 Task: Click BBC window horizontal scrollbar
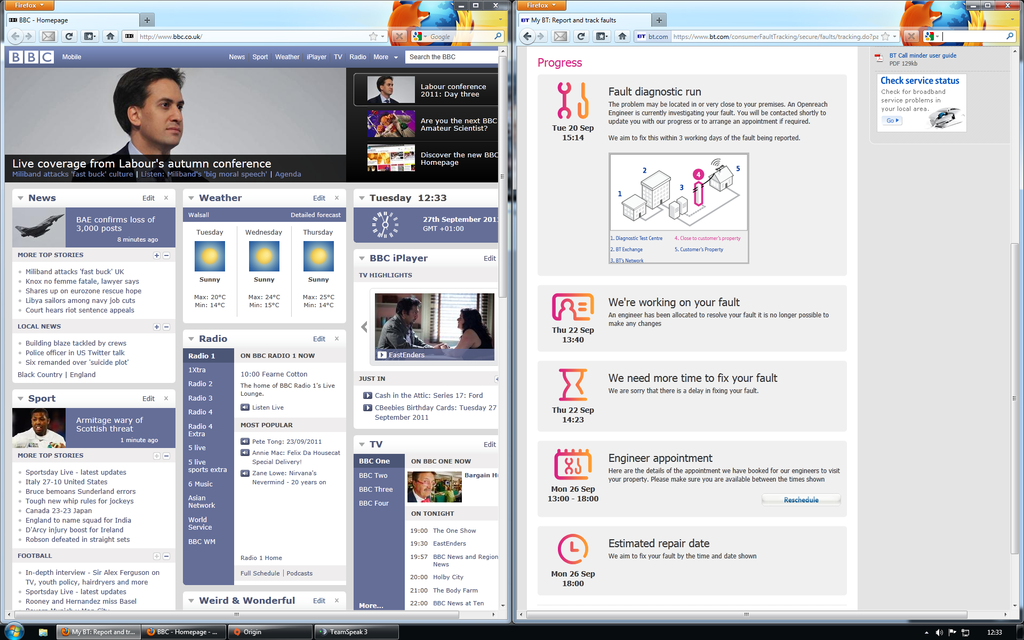pyautogui.click(x=236, y=615)
